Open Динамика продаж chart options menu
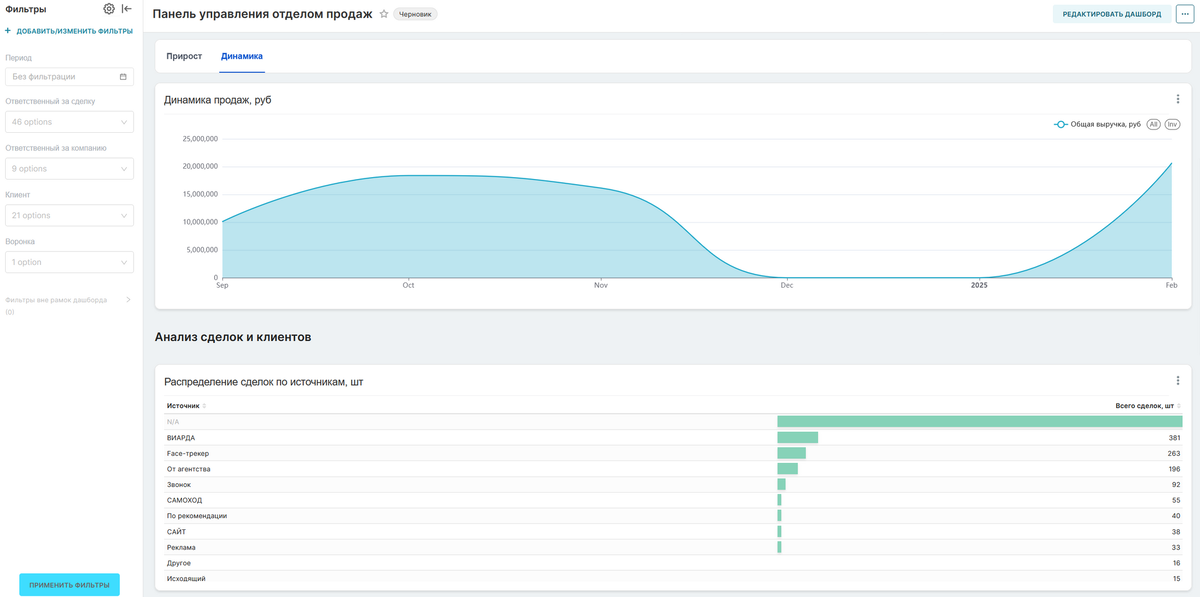Image resolution: width=1200 pixels, height=597 pixels. pyautogui.click(x=1178, y=99)
